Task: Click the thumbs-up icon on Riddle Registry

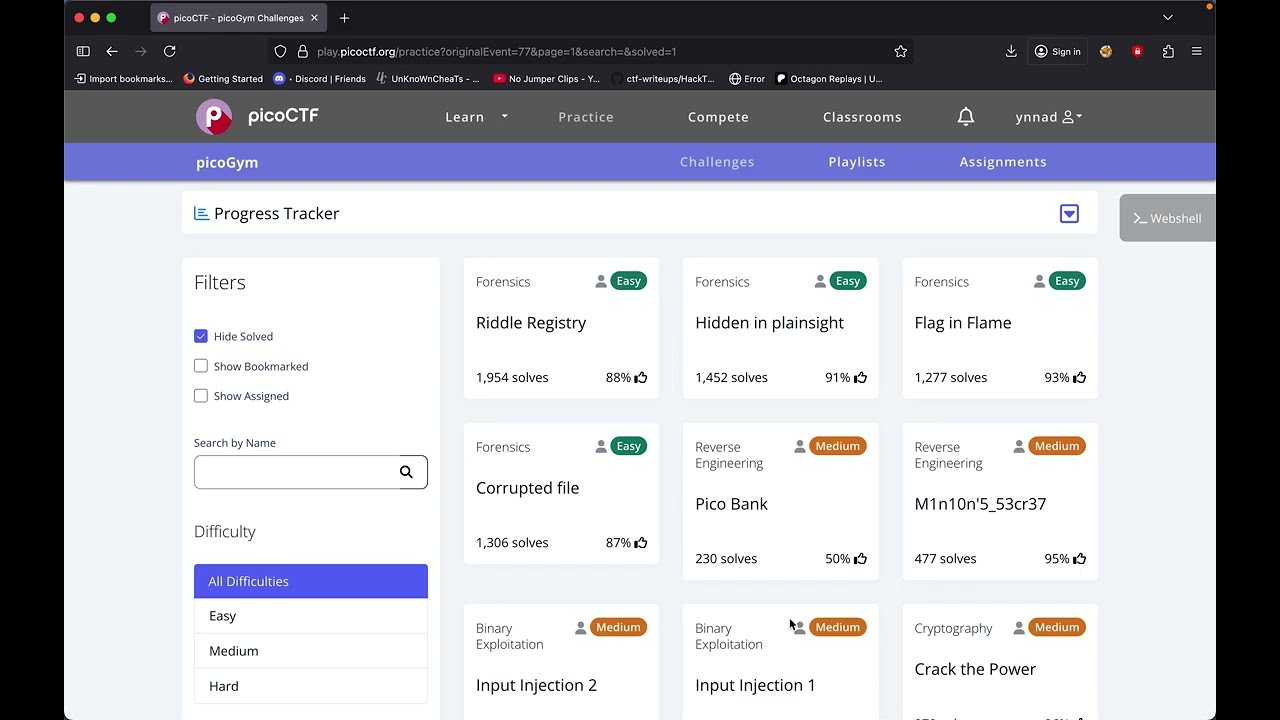Action: [641, 377]
